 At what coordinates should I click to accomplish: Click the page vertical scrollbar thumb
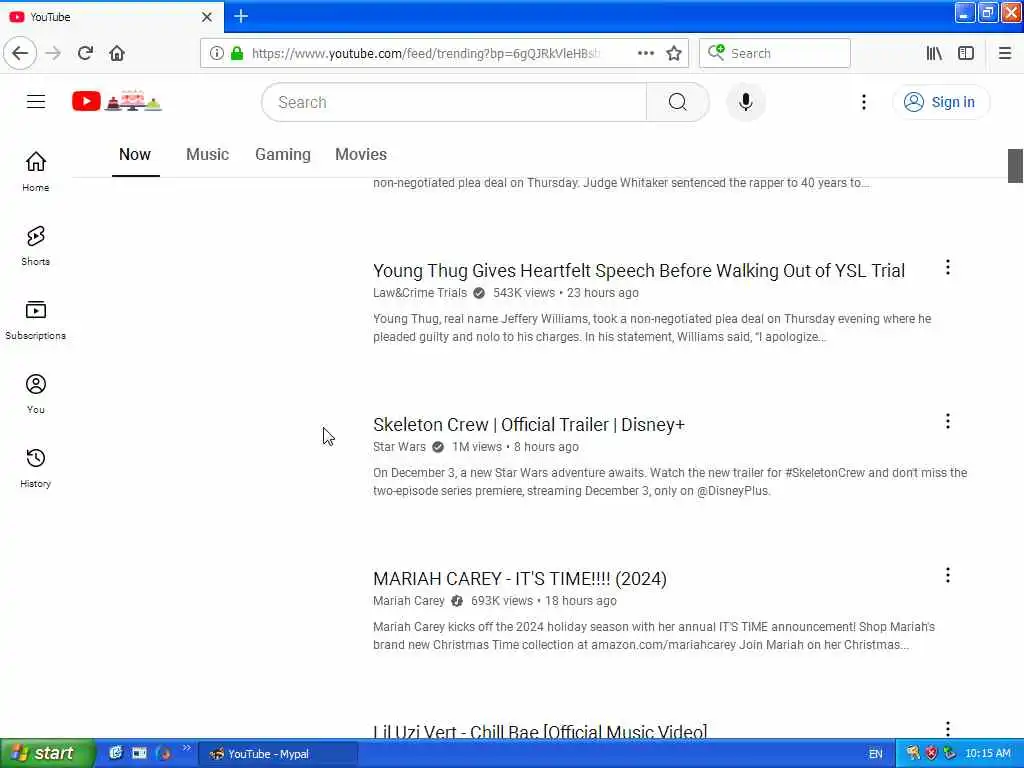(1015, 166)
